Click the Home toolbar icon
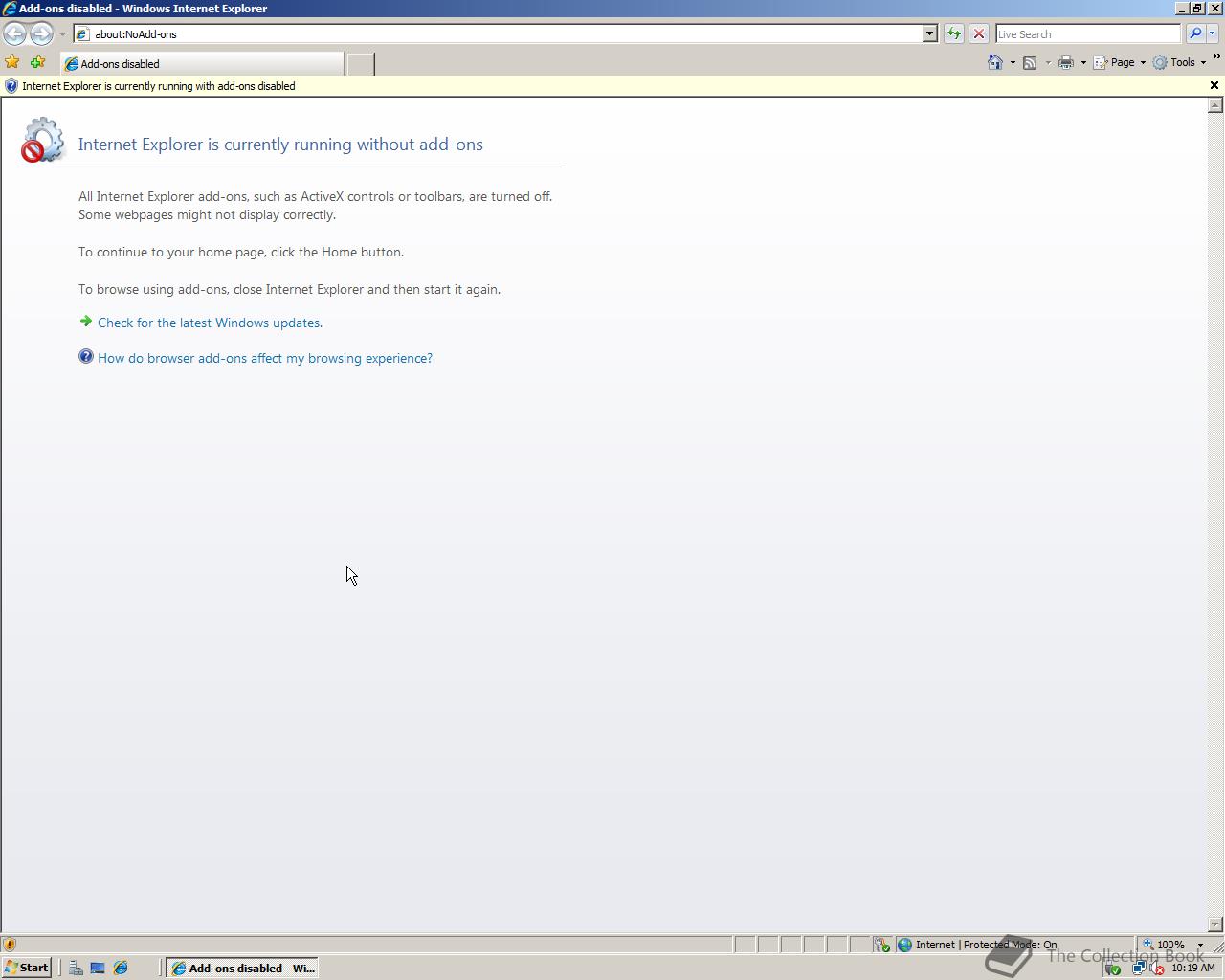Screen dimensions: 1225x980 click(x=995, y=62)
